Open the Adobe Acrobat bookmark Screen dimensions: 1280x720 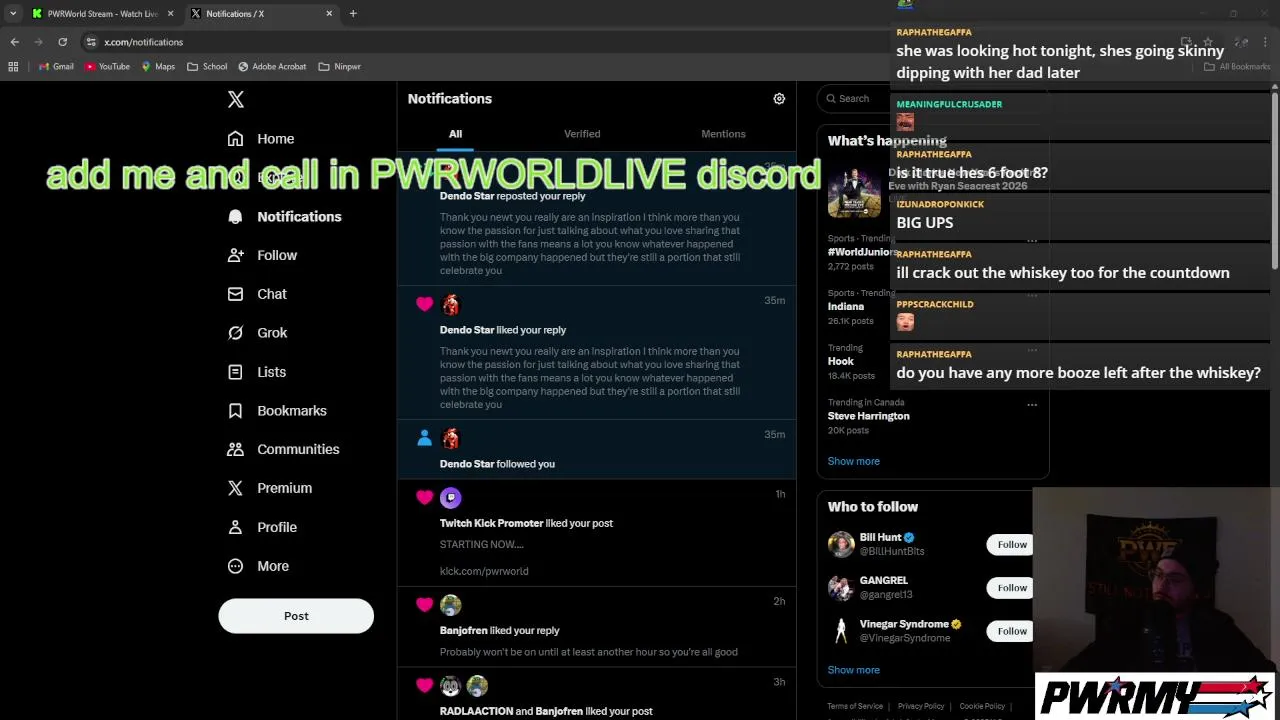pos(272,67)
